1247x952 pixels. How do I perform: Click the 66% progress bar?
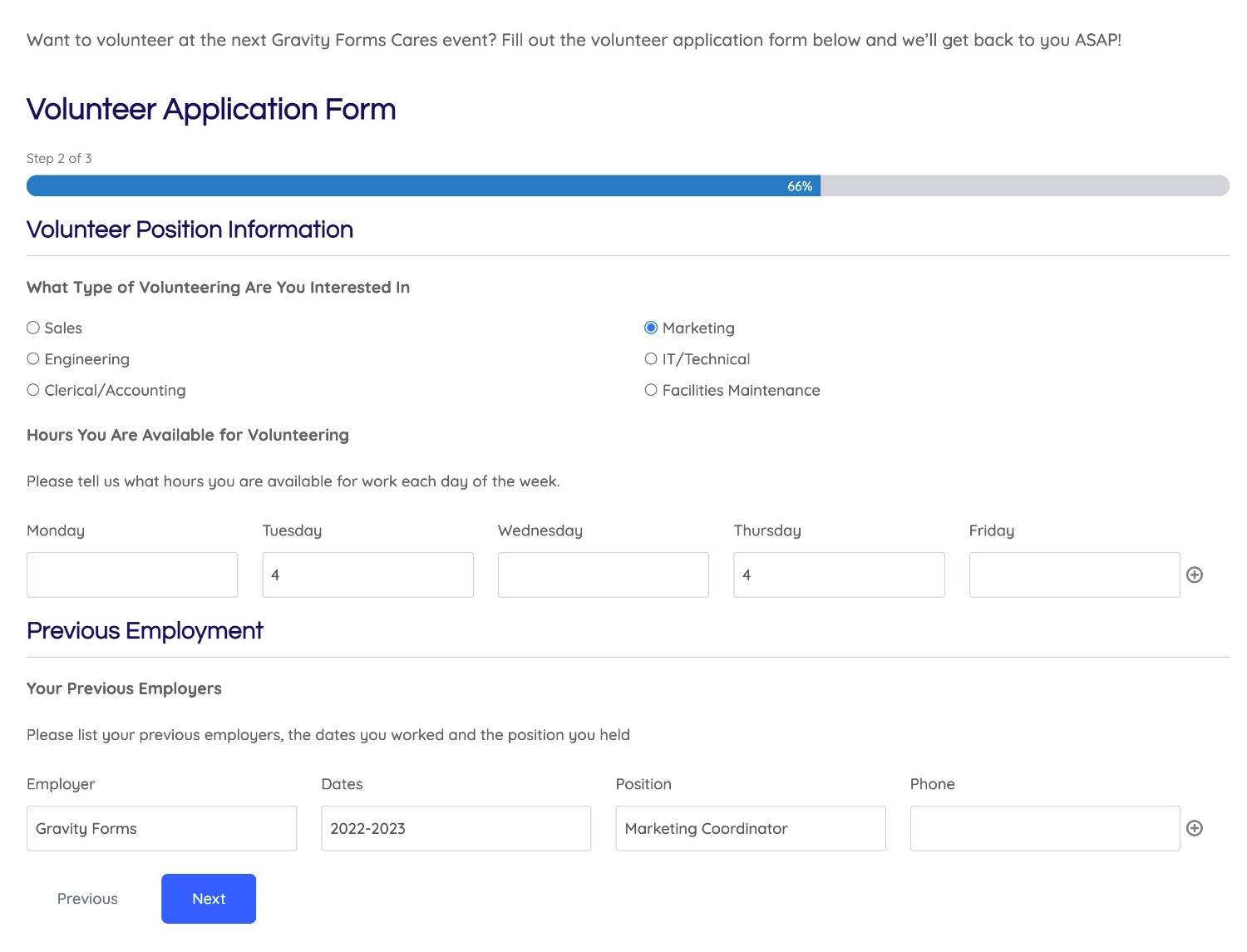628,185
